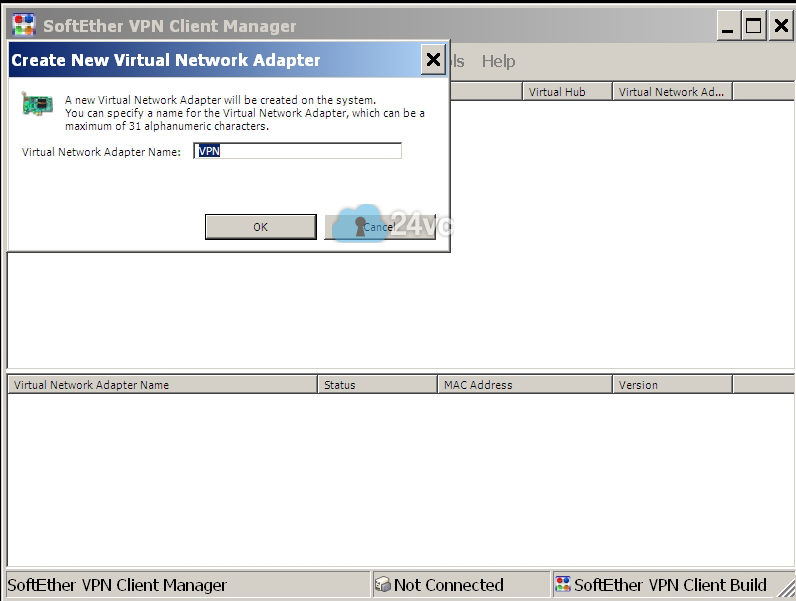Close the Create New Virtual Network Adapter dialog
Image resolution: width=796 pixels, height=601 pixels.
(433, 60)
